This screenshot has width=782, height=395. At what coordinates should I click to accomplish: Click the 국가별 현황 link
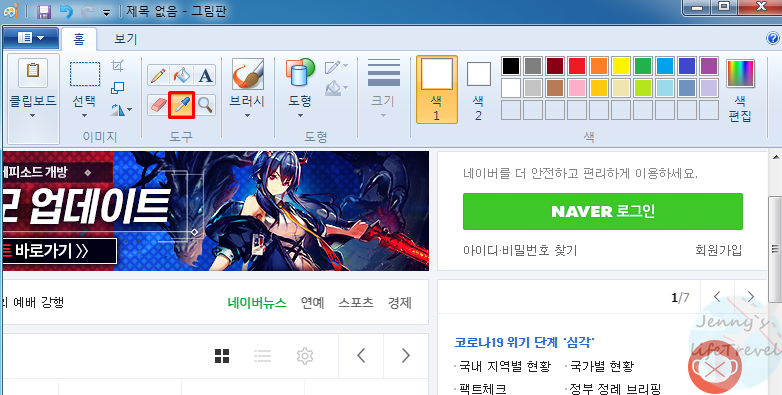pyautogui.click(x=602, y=366)
